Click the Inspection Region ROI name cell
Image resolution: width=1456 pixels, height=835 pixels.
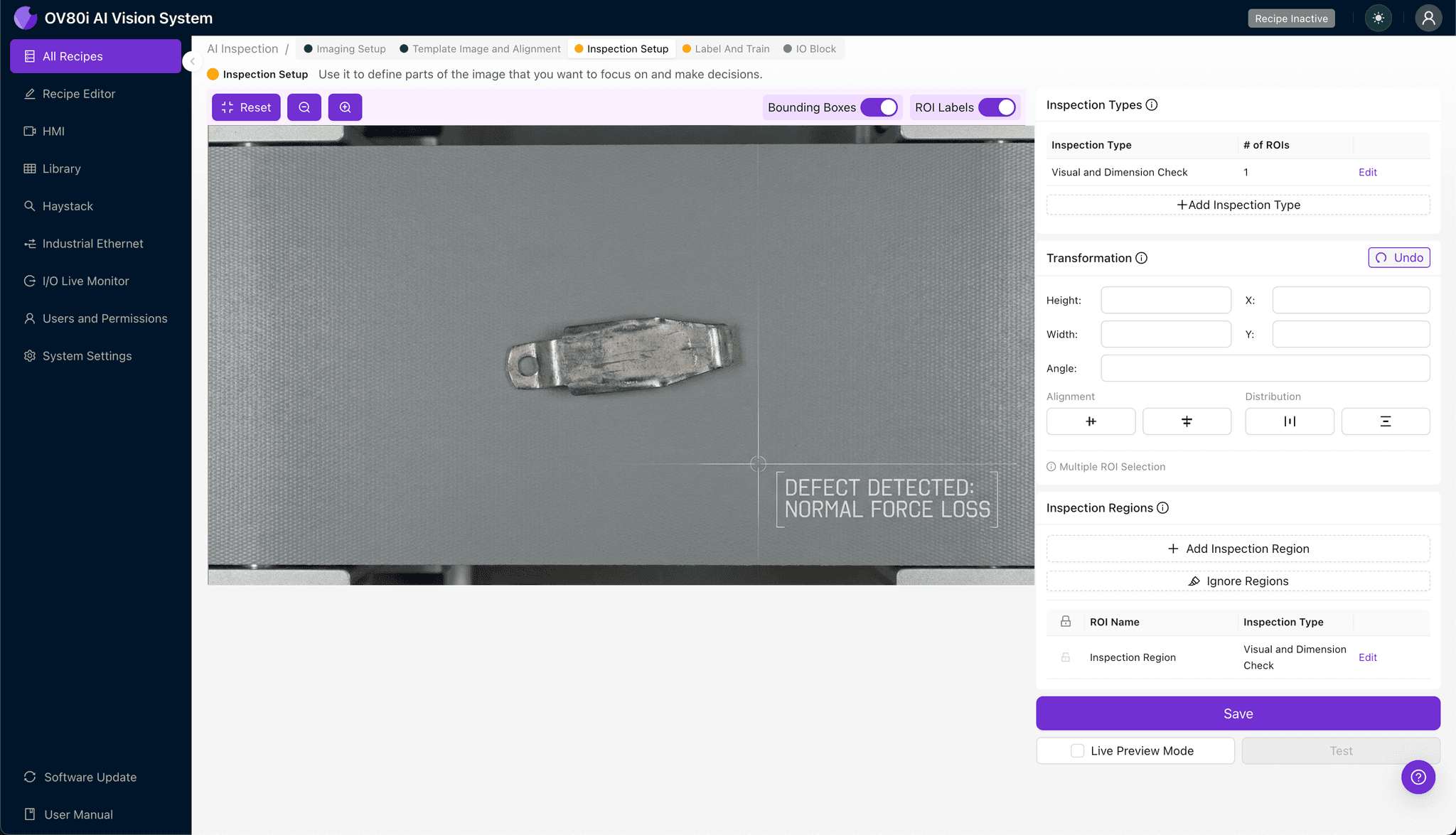[1133, 657]
